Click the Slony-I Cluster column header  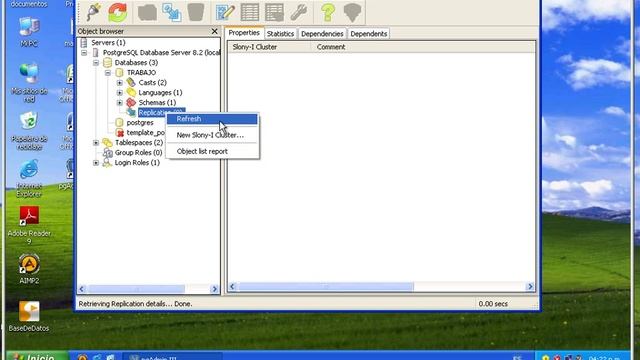270,47
